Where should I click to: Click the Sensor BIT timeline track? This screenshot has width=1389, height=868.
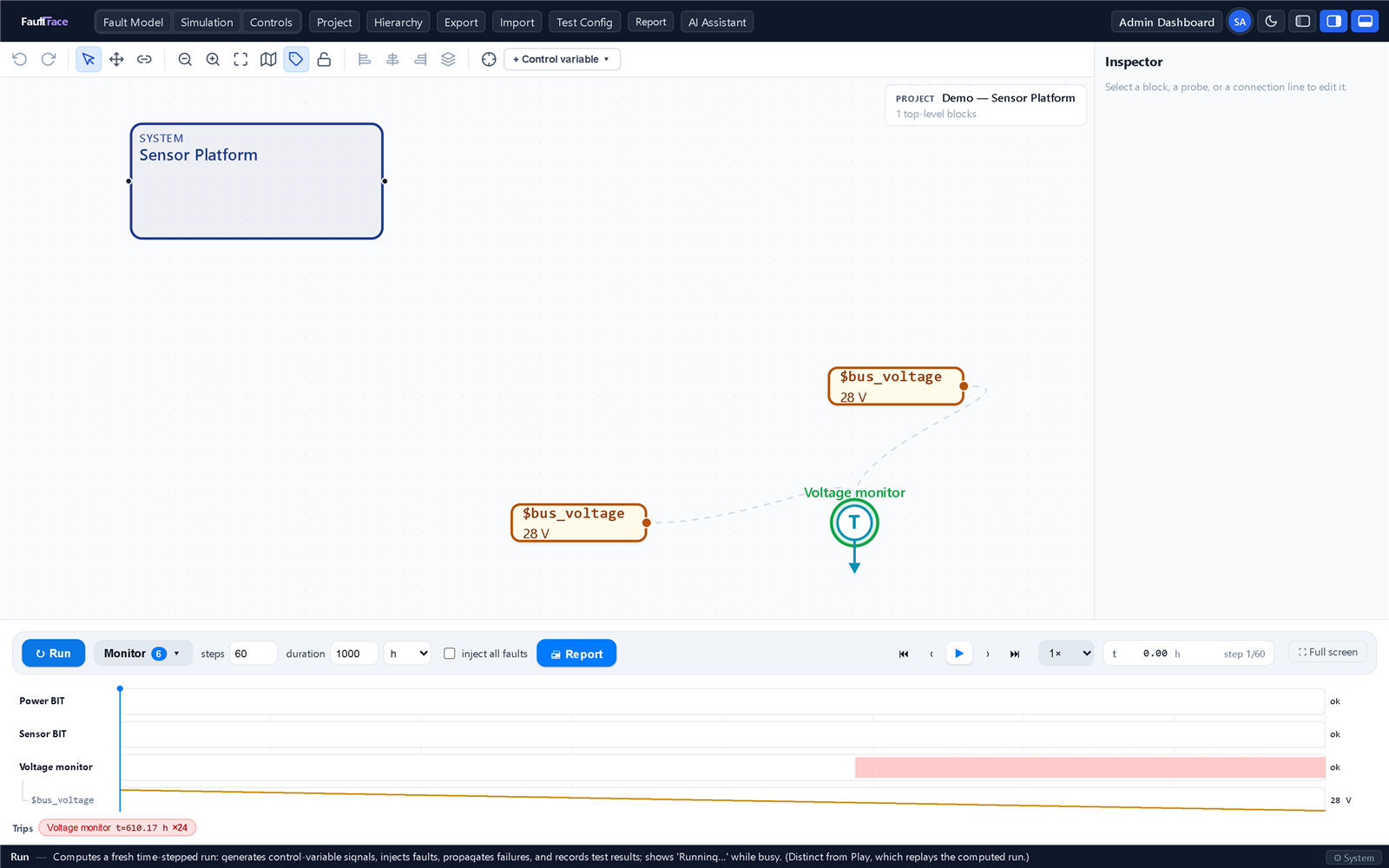point(722,734)
